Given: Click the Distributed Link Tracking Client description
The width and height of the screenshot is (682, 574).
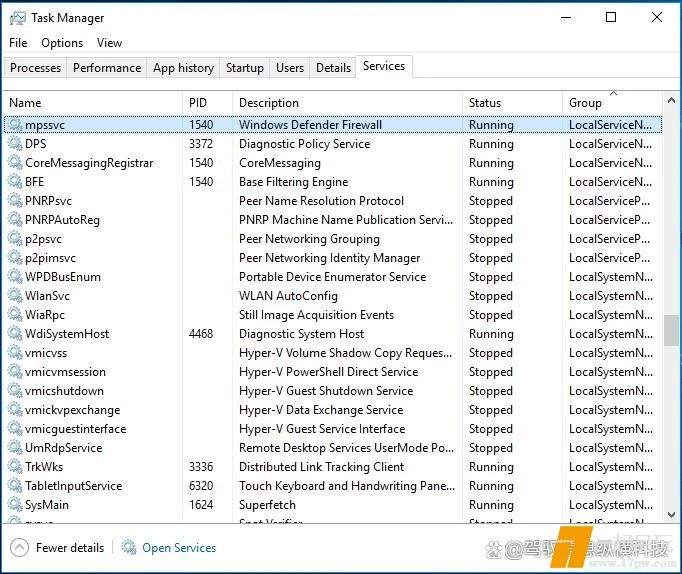Looking at the screenshot, I should coord(321,467).
